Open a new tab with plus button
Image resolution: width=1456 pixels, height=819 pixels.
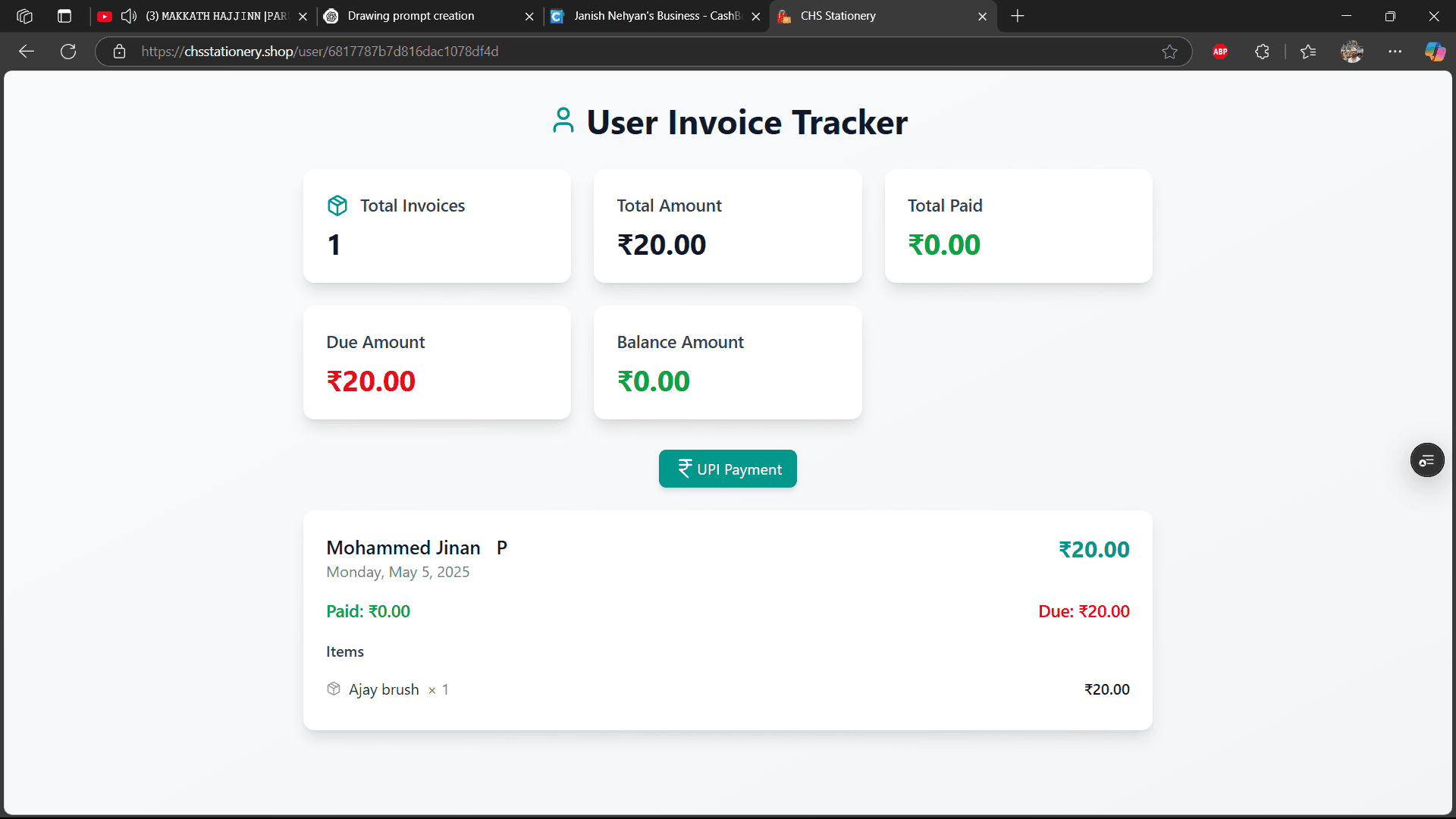pos(1018,16)
